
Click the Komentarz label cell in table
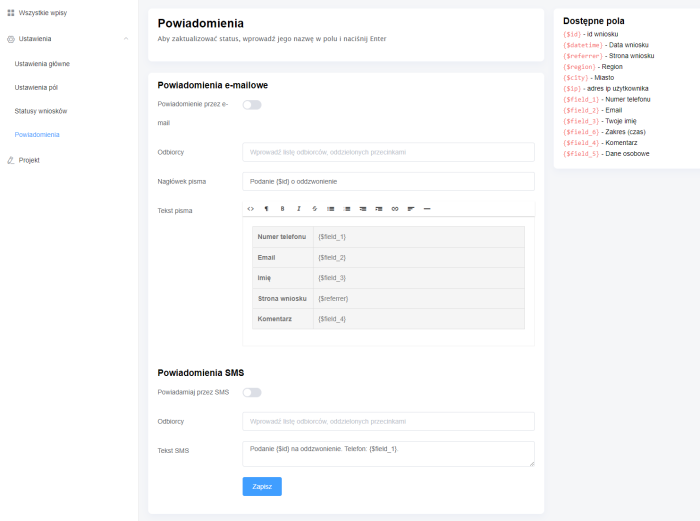[x=283, y=319]
